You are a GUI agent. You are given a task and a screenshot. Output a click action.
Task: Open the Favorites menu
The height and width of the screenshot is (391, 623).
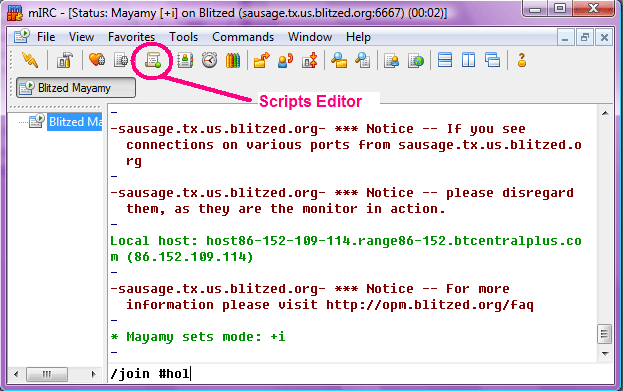(x=131, y=37)
